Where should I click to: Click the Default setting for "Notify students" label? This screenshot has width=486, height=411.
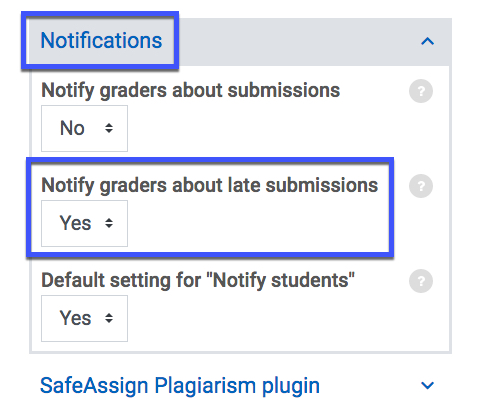pos(198,281)
